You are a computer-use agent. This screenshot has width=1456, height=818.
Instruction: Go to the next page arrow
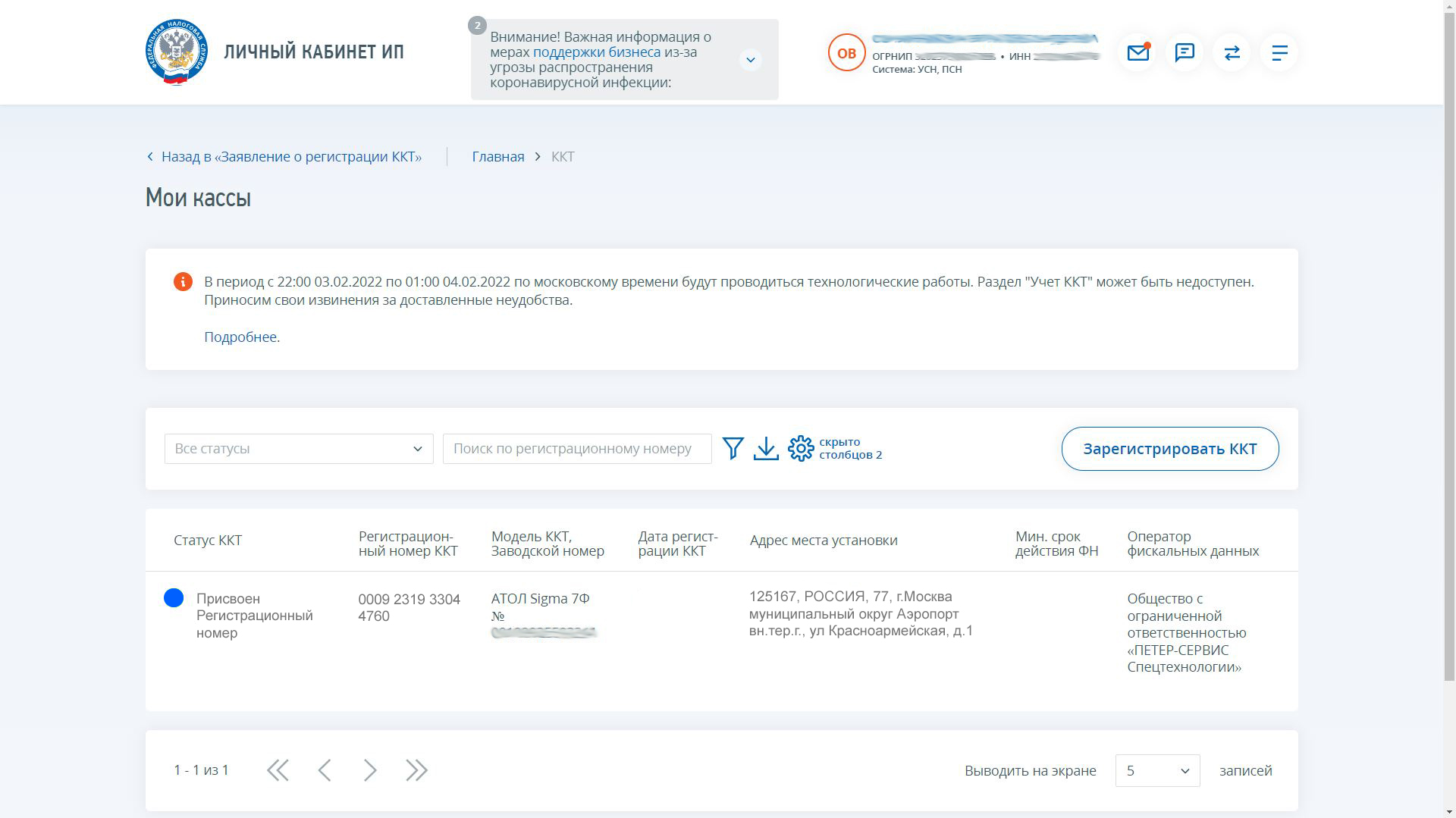click(x=370, y=770)
